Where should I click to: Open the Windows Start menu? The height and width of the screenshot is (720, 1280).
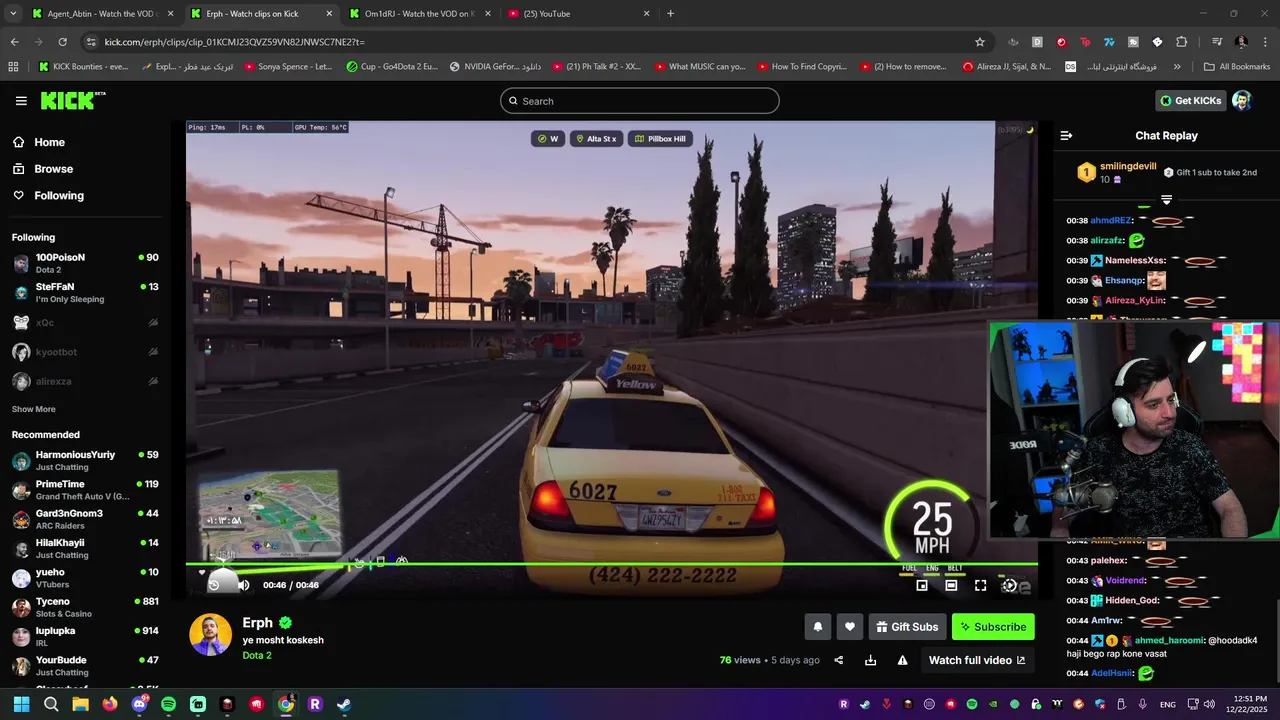[x=22, y=704]
